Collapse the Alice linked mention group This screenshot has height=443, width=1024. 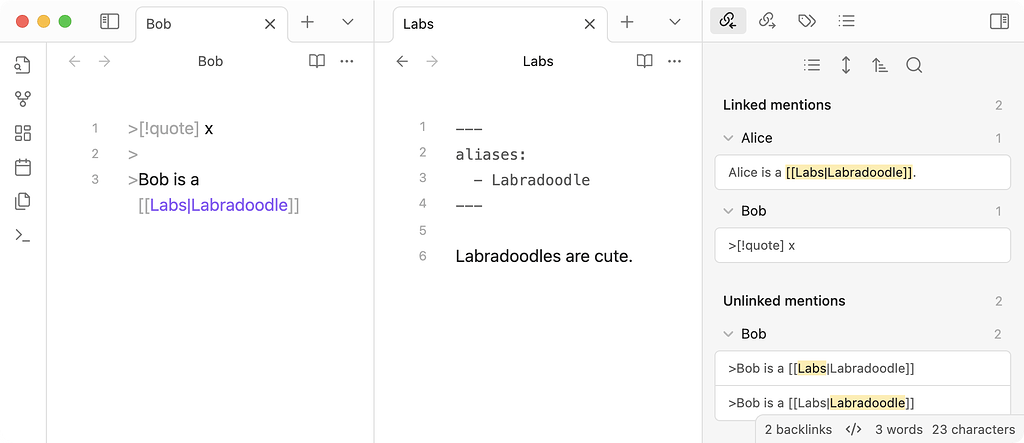[728, 138]
